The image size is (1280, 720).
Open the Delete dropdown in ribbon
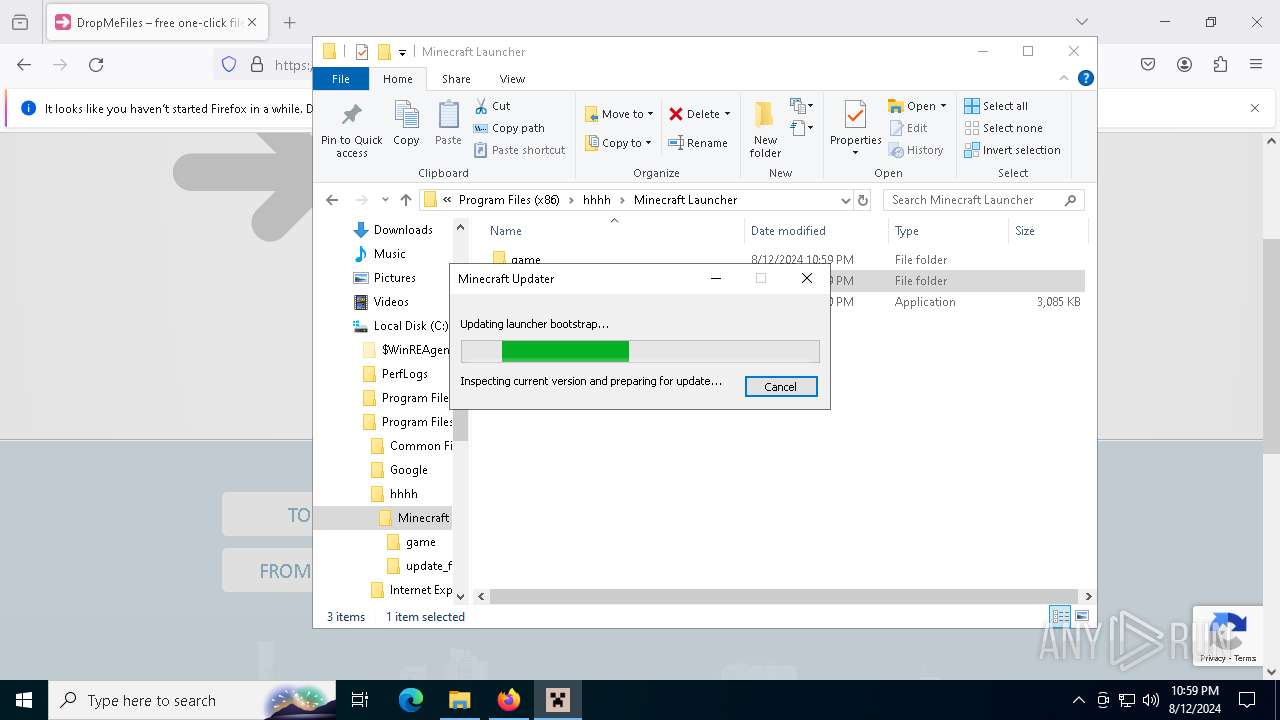(700, 114)
